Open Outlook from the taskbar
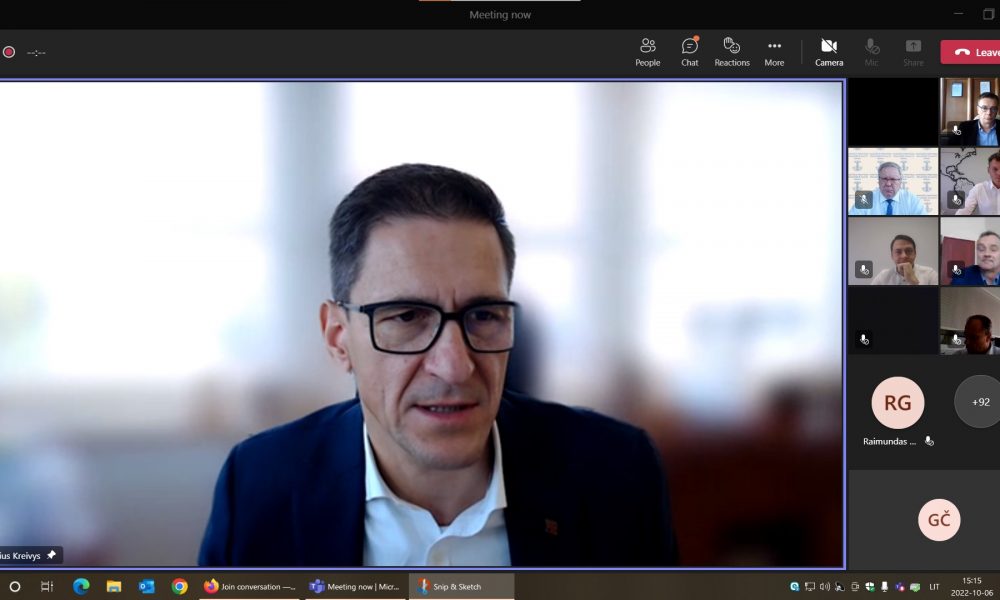Image resolution: width=1000 pixels, height=600 pixels. click(147, 586)
